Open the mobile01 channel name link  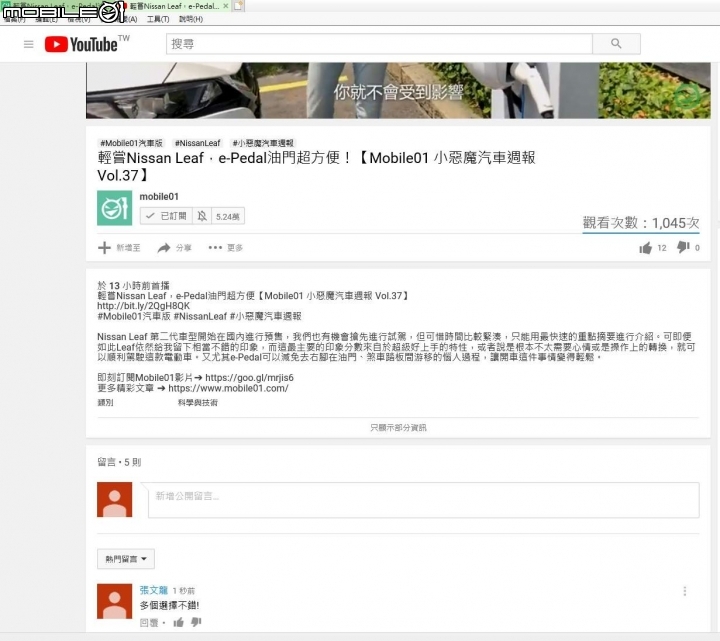[x=159, y=197]
